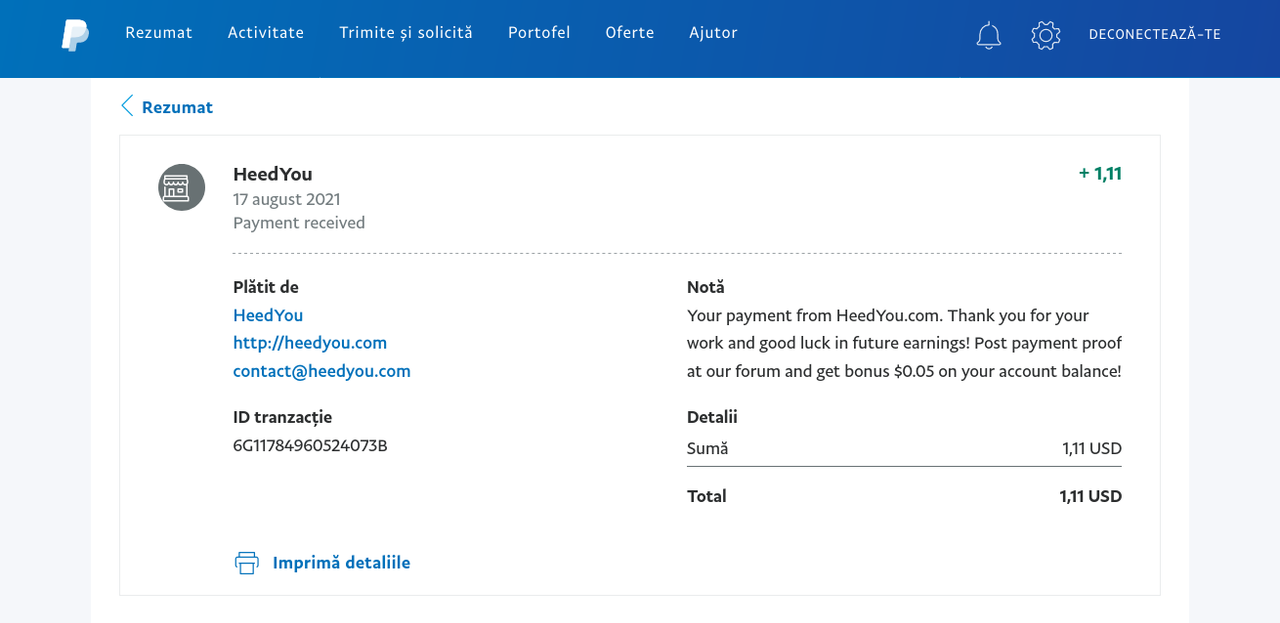1280x623 pixels.
Task: Click Imprimă detaliile link
Action: click(x=341, y=562)
